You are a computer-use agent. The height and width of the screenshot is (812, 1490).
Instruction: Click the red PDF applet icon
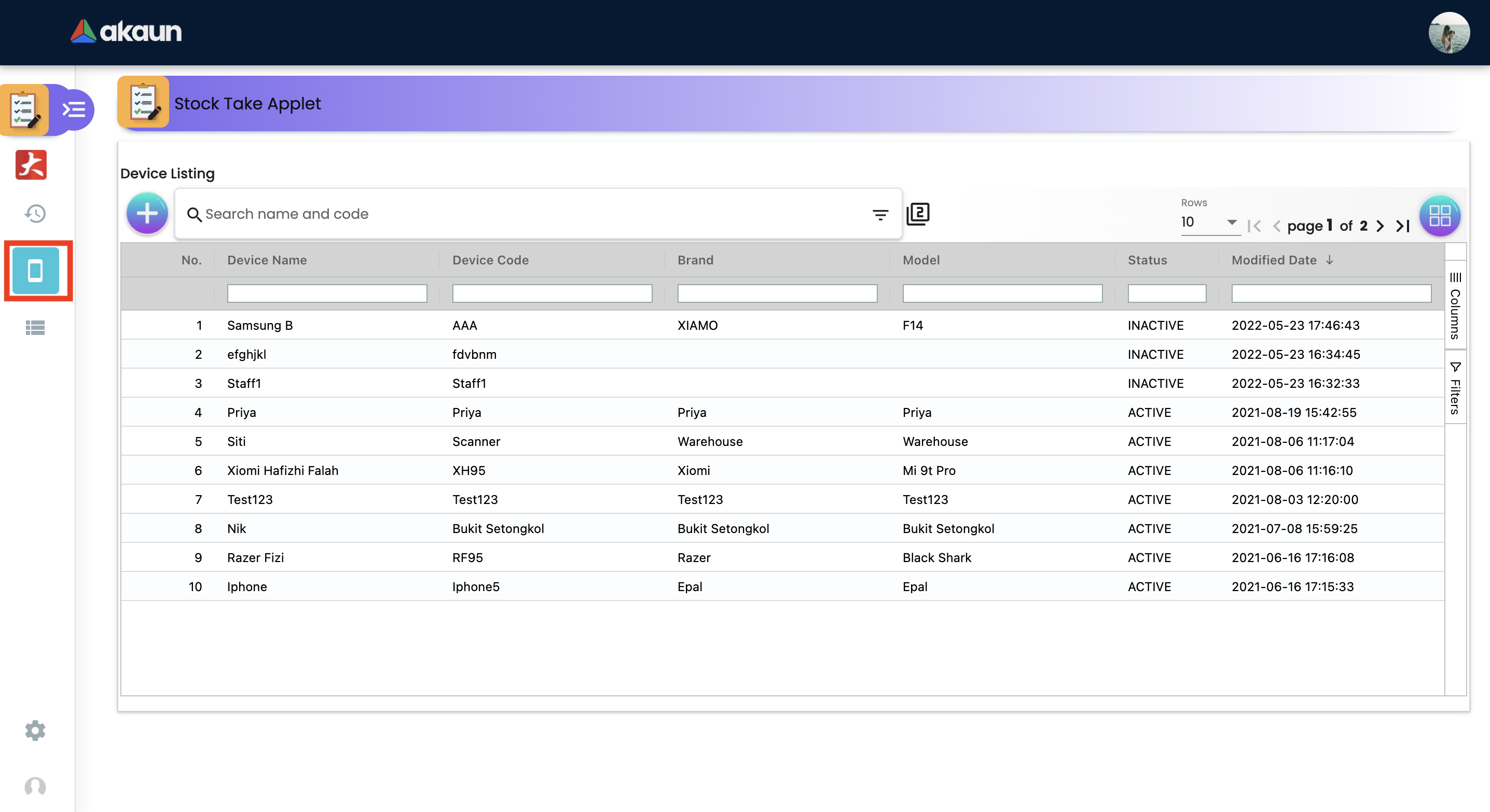tap(31, 165)
